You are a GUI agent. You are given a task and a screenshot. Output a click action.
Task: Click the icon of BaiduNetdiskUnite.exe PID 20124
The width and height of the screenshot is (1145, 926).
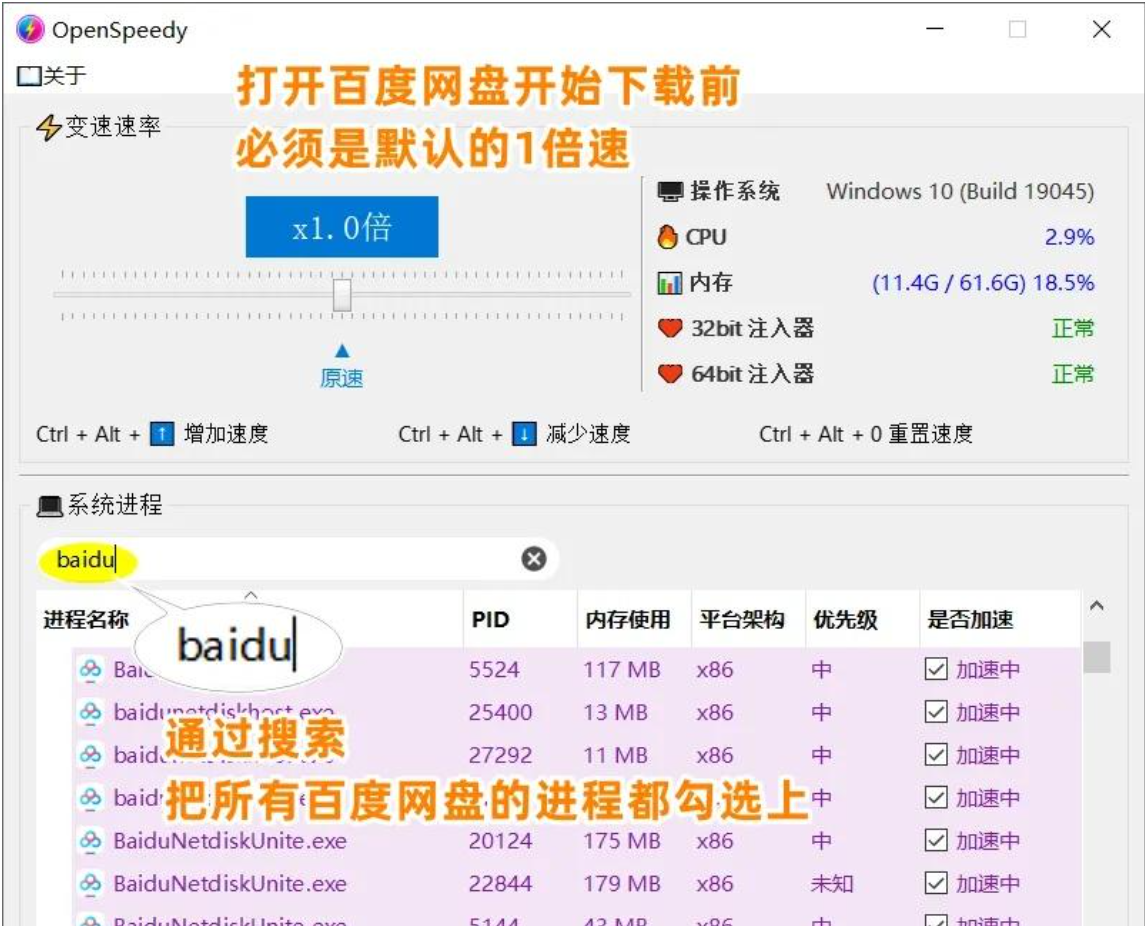click(x=91, y=841)
